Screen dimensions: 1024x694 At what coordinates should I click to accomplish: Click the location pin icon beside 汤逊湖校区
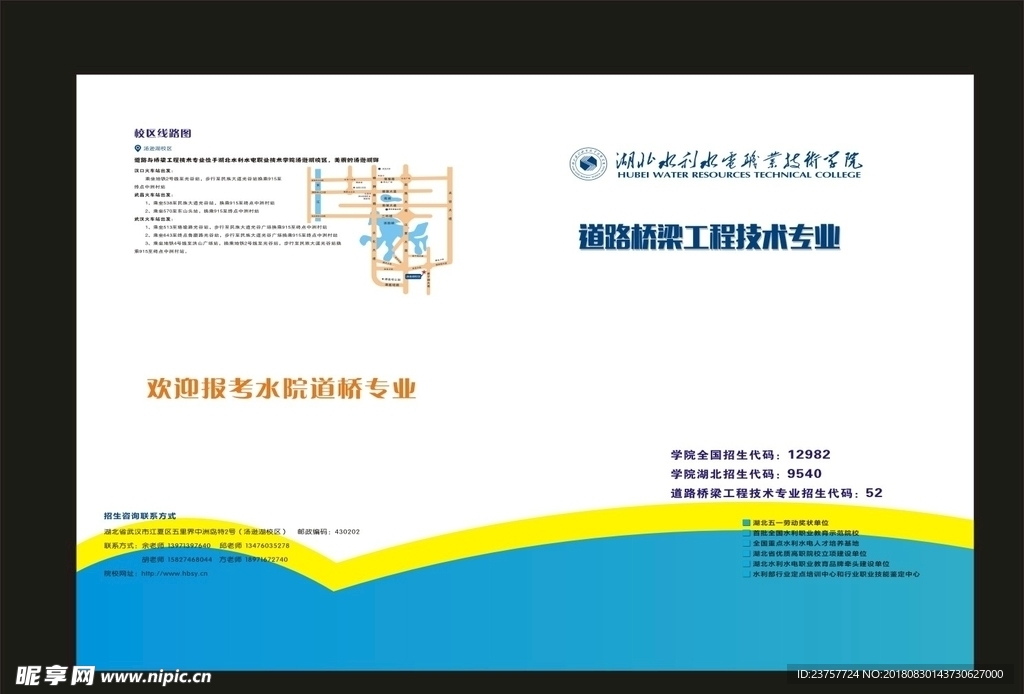coord(137,149)
